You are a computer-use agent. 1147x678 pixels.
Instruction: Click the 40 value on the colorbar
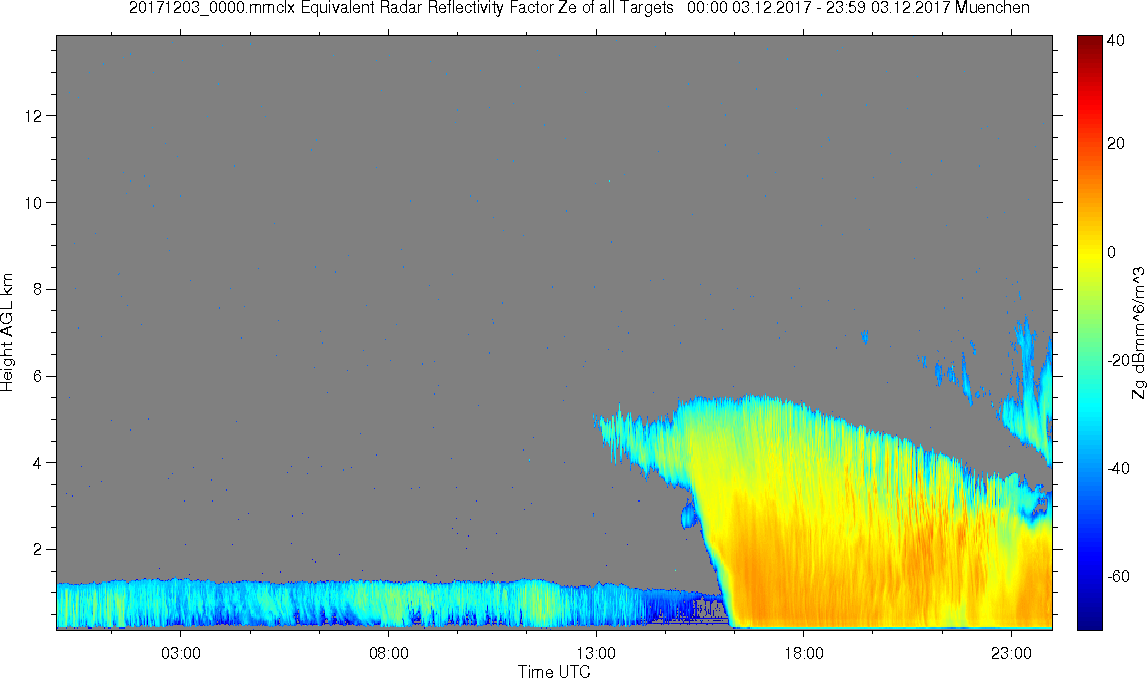click(1116, 41)
